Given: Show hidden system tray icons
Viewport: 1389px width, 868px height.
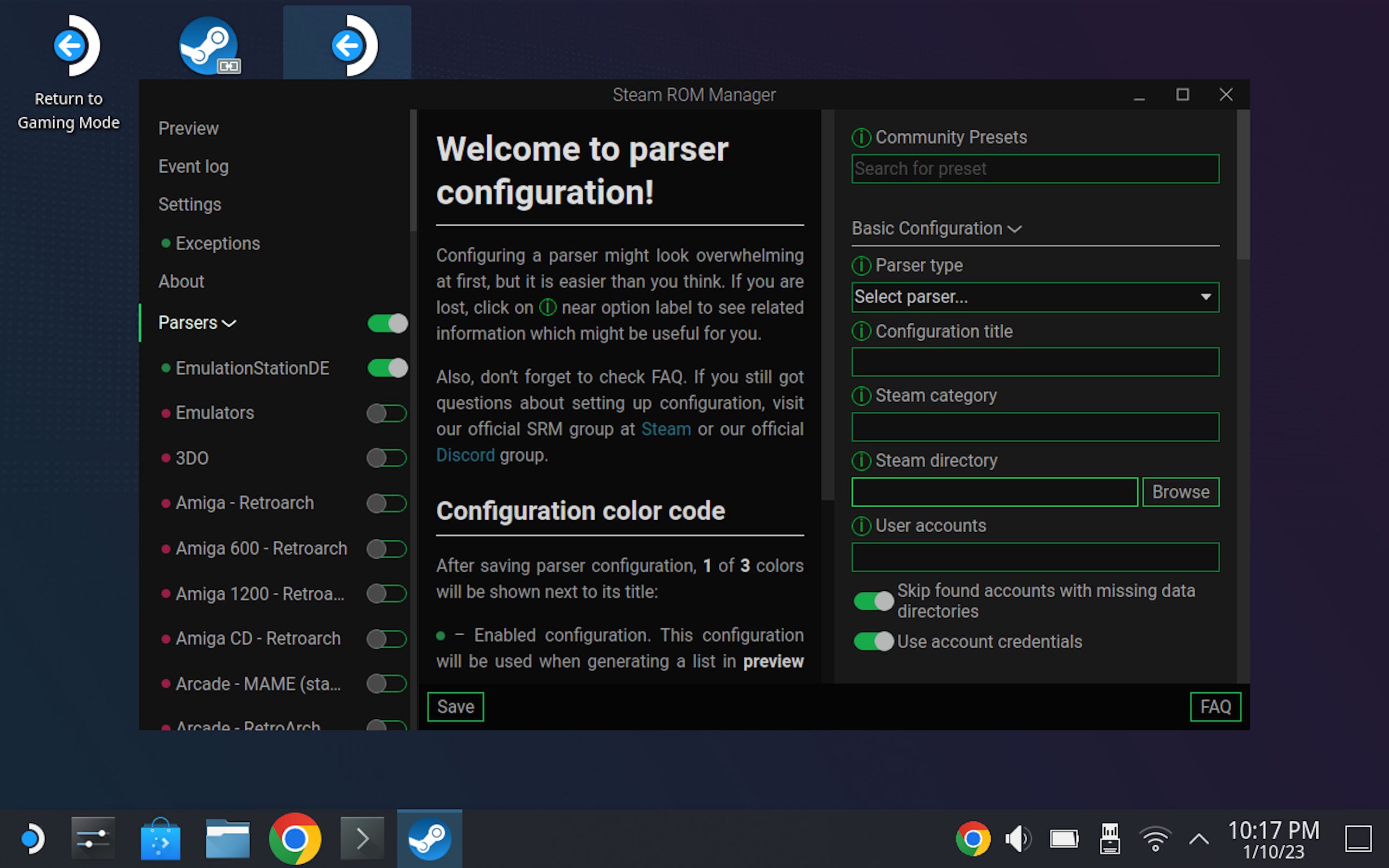Looking at the screenshot, I should (x=1199, y=839).
